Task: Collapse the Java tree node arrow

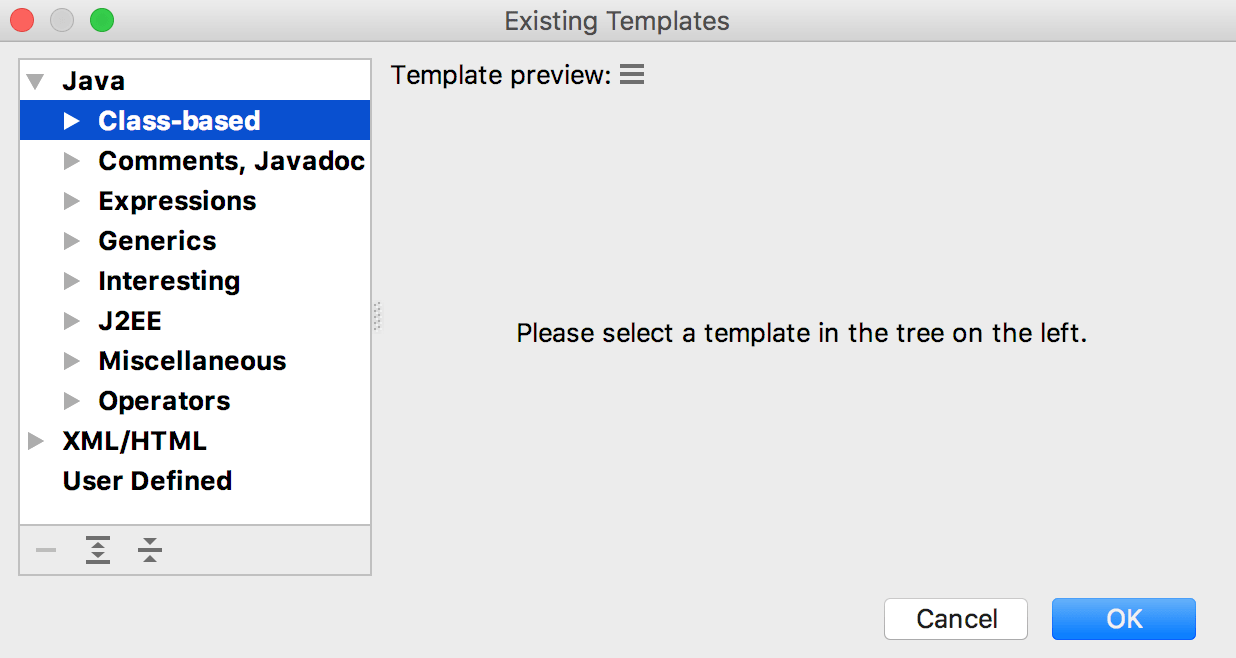Action: pyautogui.click(x=36, y=81)
